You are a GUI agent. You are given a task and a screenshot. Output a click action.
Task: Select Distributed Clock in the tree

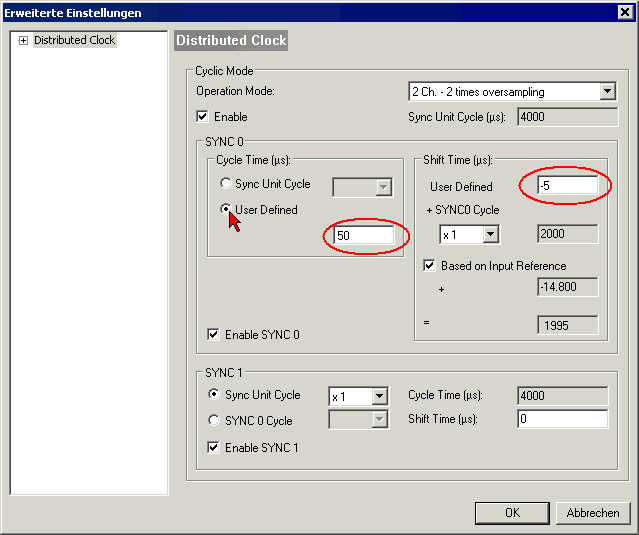tap(75, 40)
